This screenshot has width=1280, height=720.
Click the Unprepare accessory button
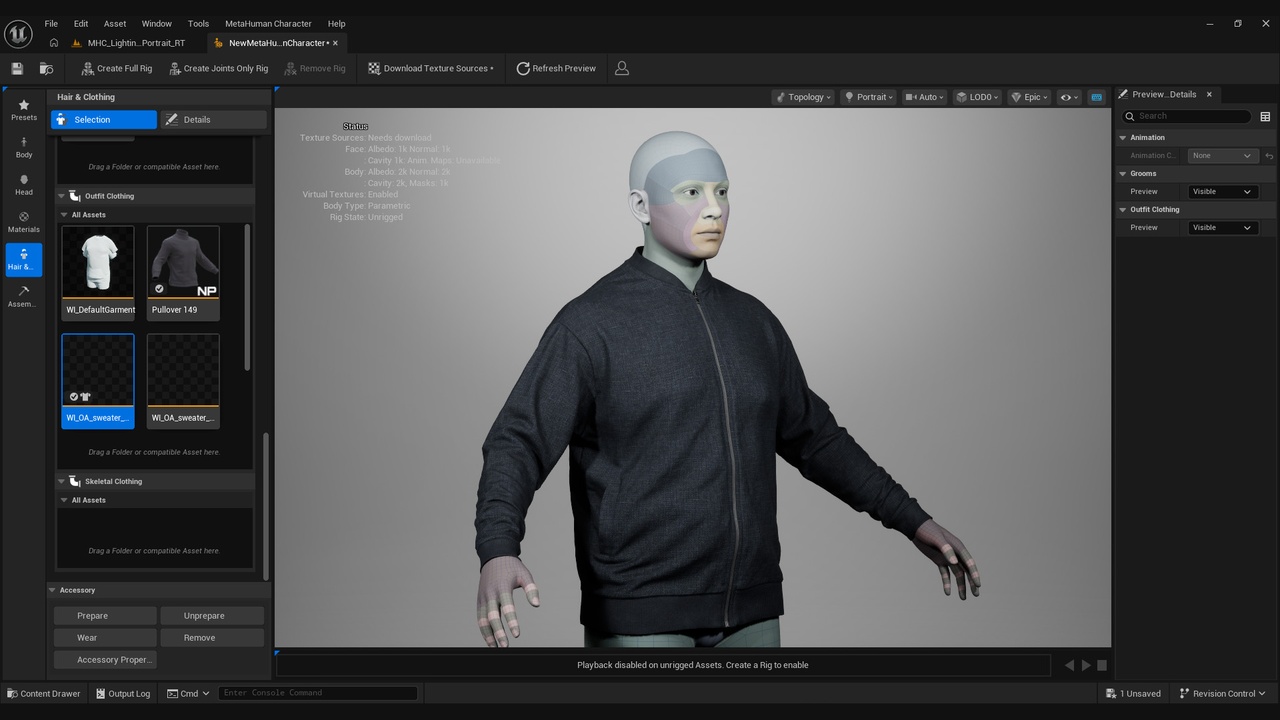tap(212, 616)
